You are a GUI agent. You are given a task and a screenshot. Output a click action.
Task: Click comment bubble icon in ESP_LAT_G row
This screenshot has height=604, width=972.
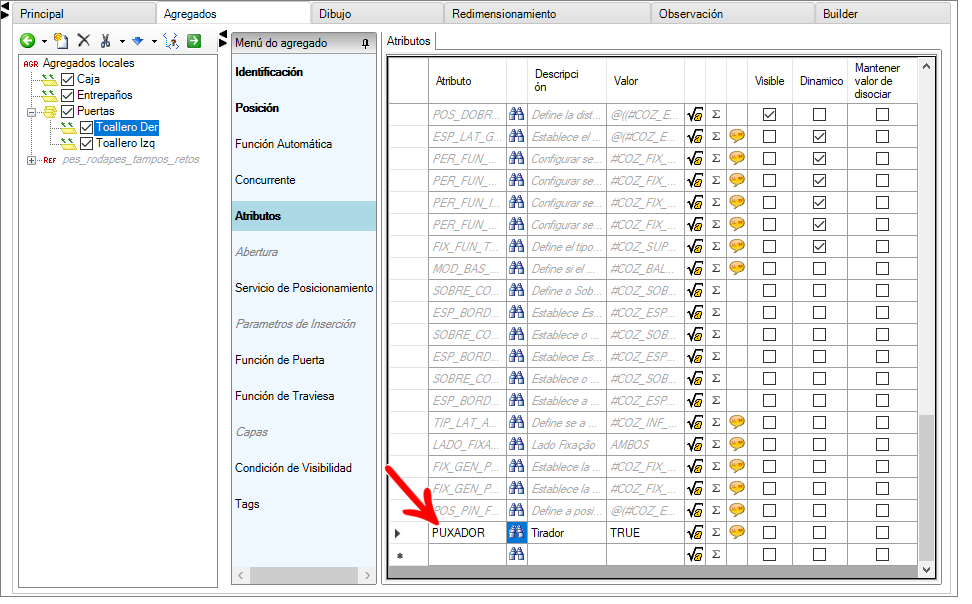(x=737, y=136)
